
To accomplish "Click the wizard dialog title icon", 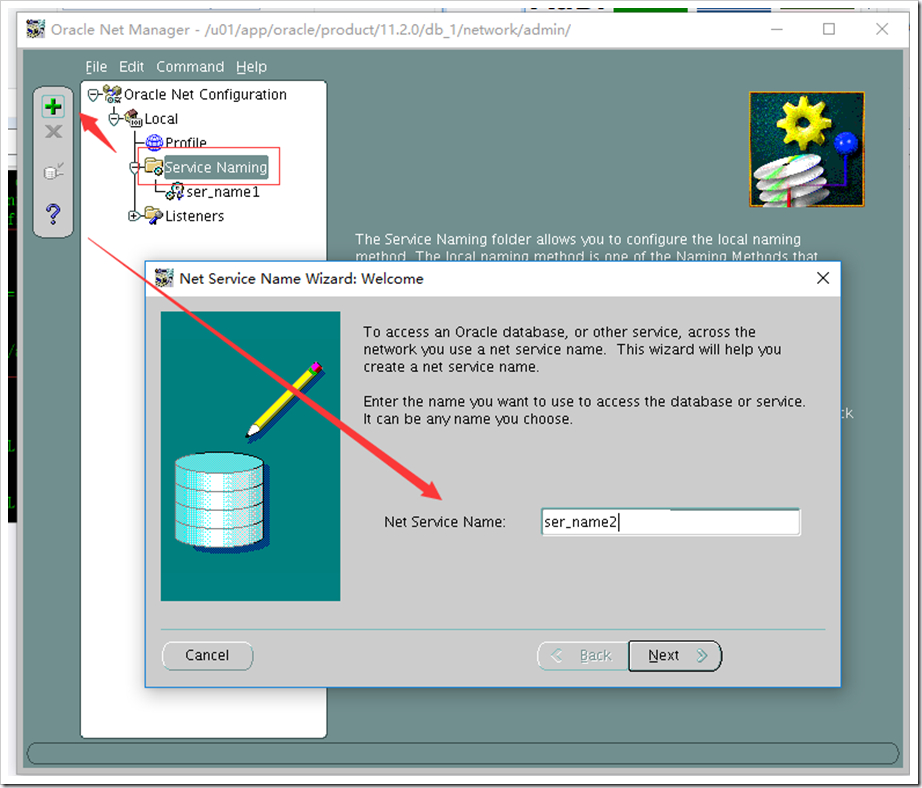I will [x=164, y=278].
